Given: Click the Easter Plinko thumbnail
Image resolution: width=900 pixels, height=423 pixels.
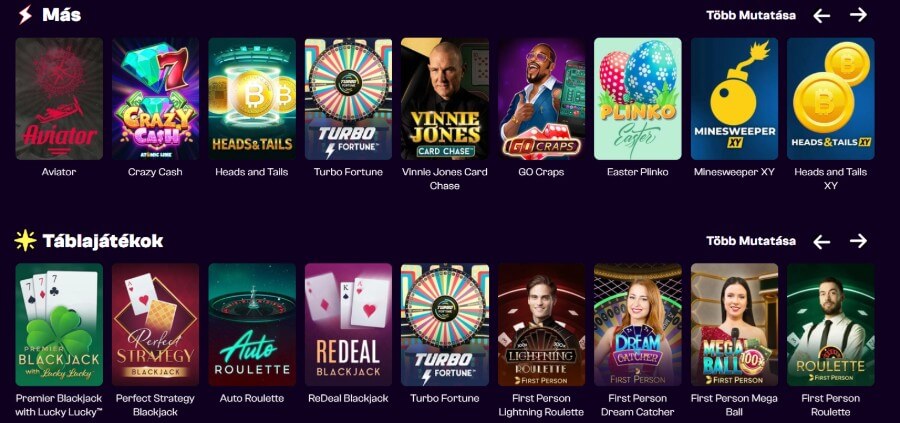Looking at the screenshot, I should 638,99.
